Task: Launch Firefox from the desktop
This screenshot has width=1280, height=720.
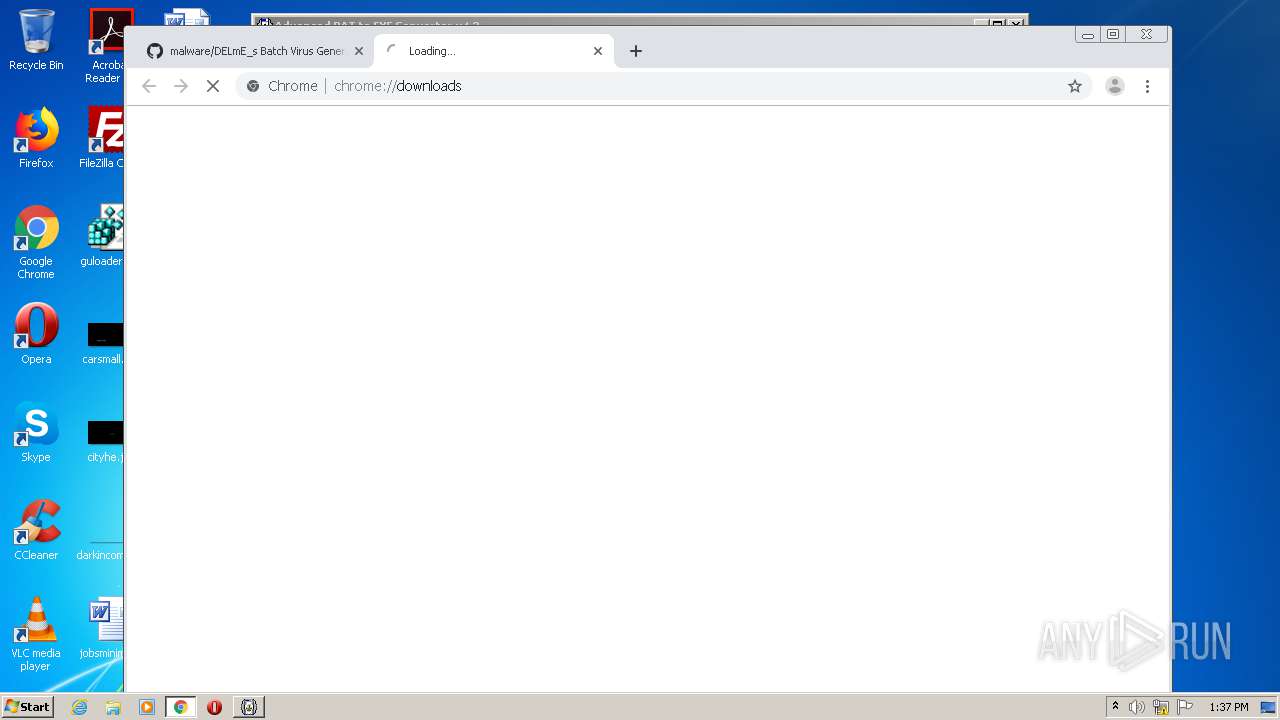Action: click(36, 138)
